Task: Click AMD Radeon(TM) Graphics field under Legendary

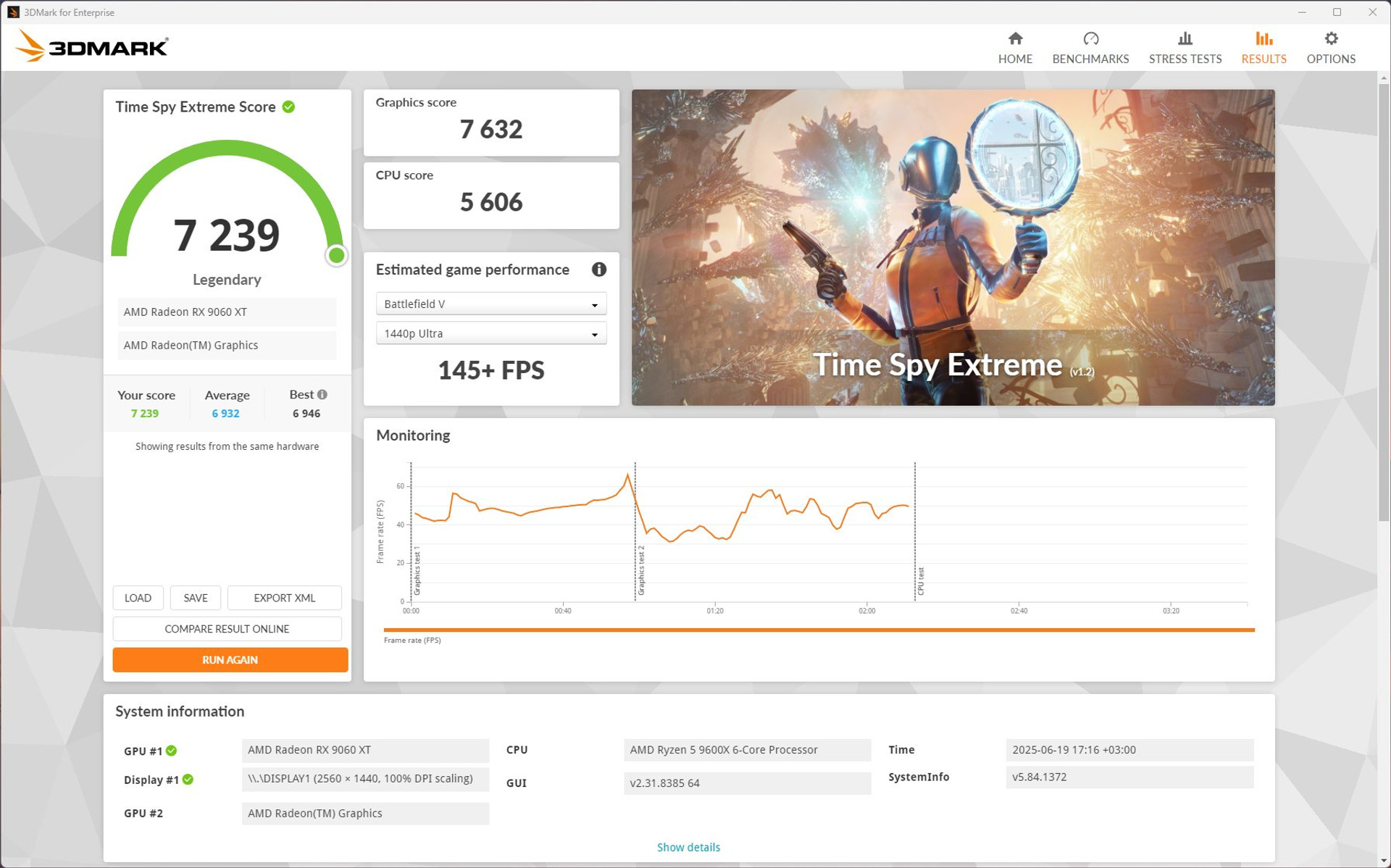Action: pyautogui.click(x=227, y=346)
